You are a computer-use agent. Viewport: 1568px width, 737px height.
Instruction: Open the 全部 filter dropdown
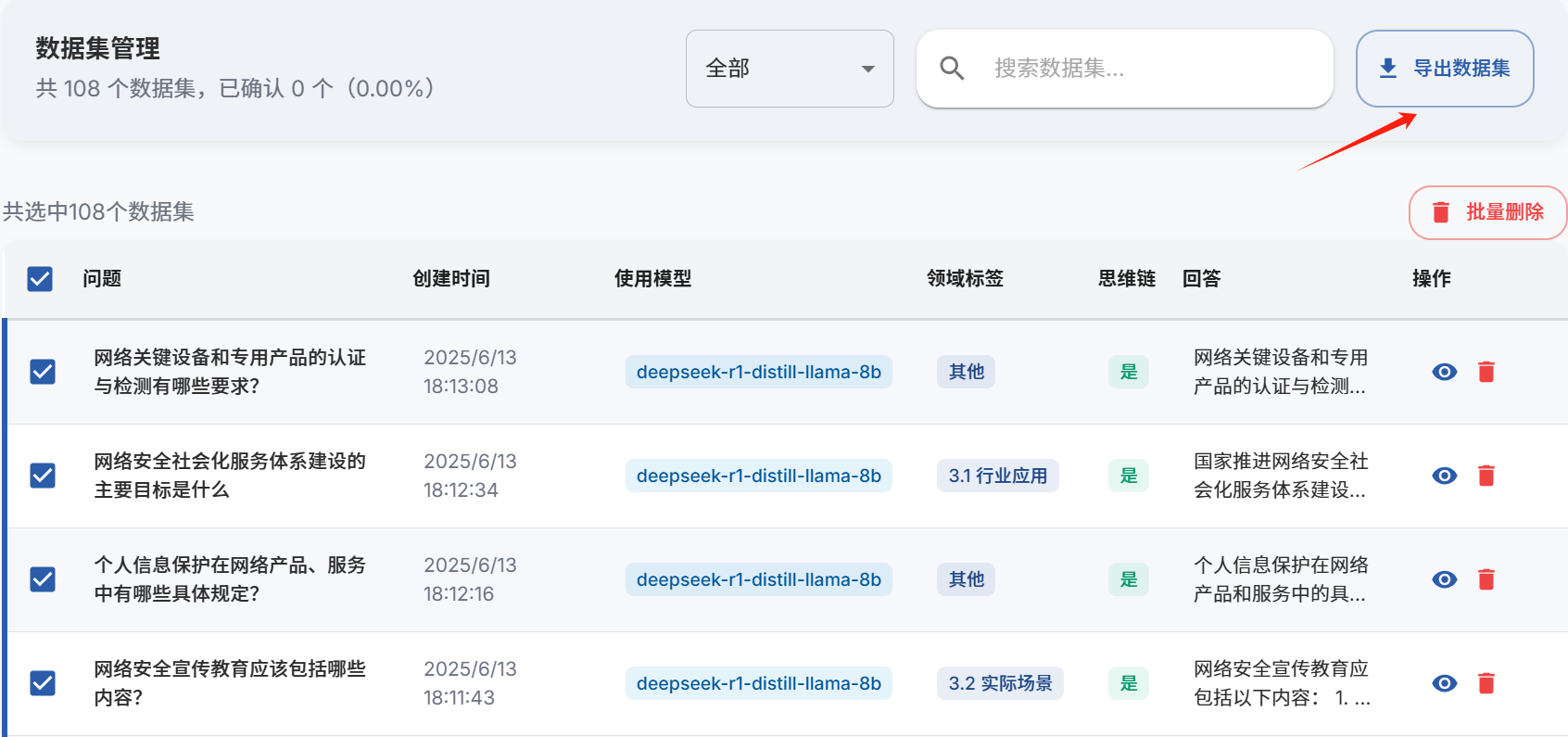790,69
